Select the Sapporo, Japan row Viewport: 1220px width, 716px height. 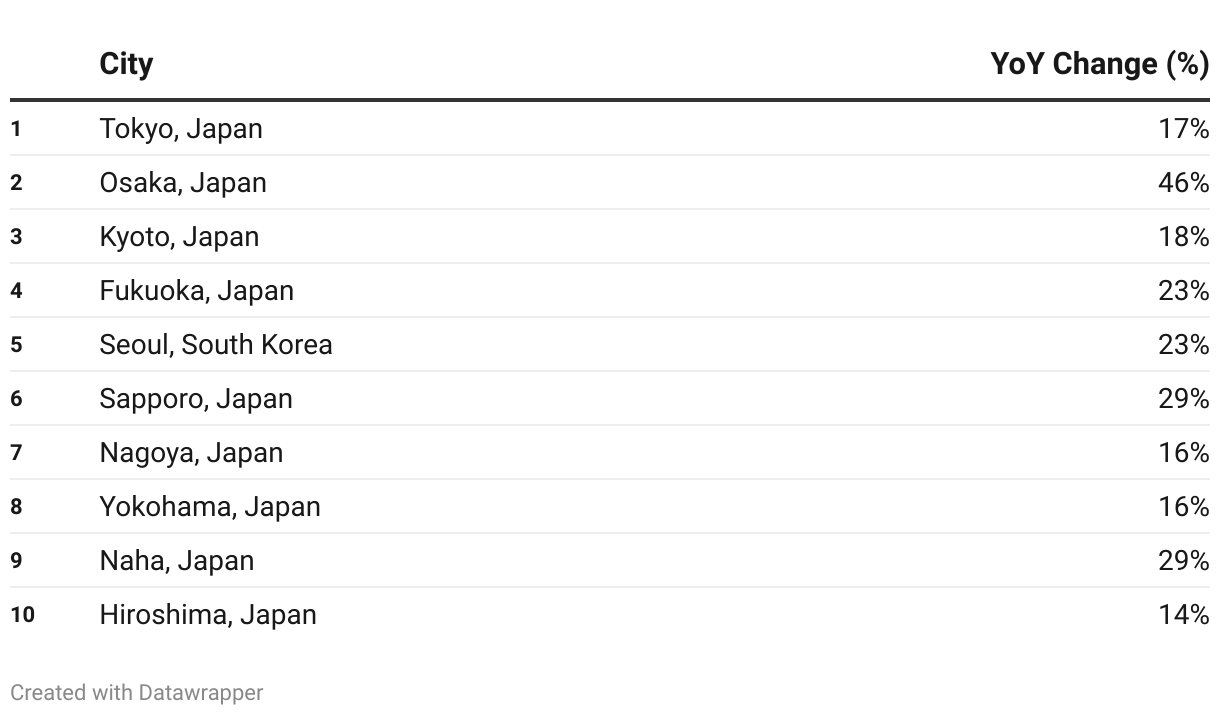(610, 398)
